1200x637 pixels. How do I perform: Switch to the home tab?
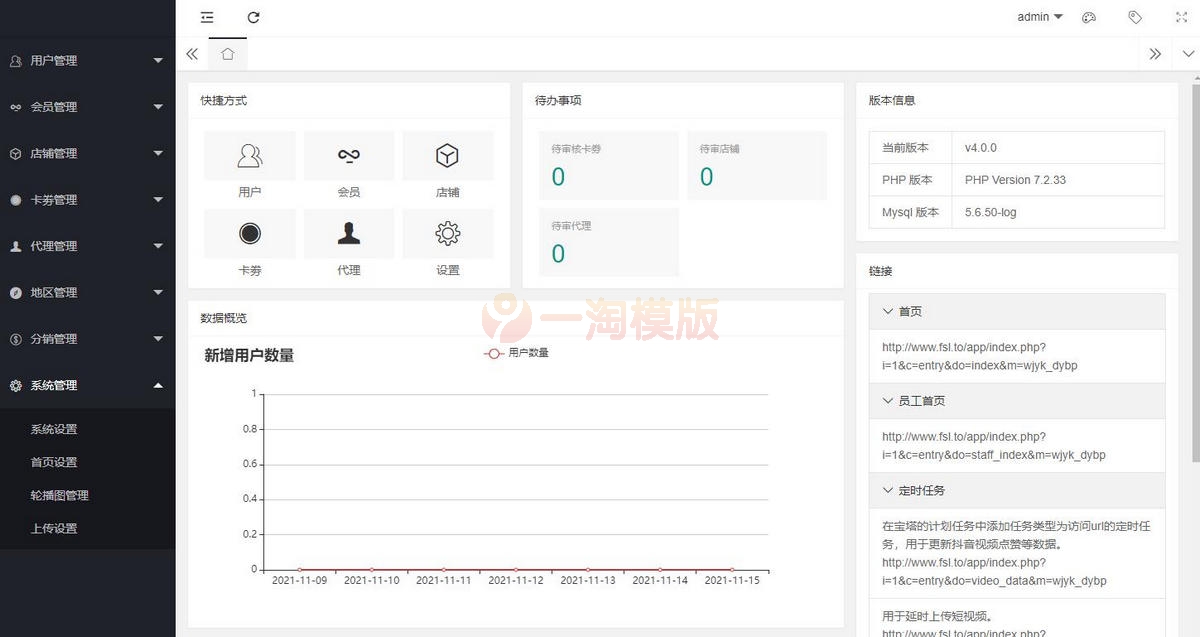[227, 54]
